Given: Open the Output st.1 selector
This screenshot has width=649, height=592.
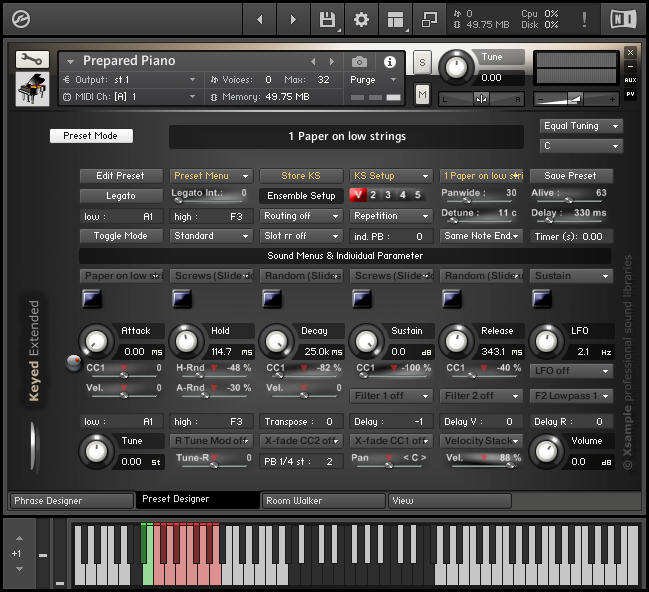Looking at the screenshot, I should coord(130,79).
